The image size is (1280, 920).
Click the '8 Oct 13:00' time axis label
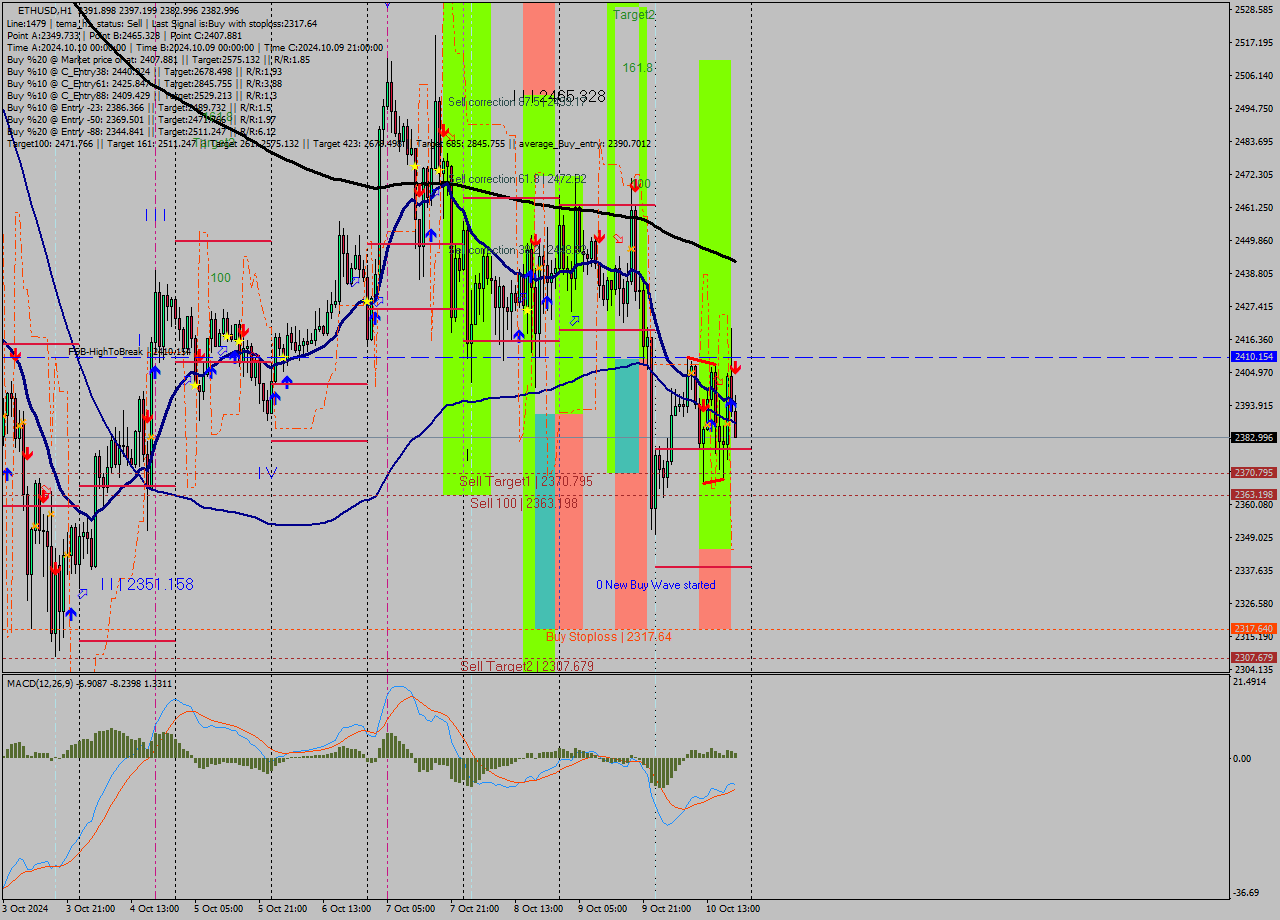coord(538,909)
